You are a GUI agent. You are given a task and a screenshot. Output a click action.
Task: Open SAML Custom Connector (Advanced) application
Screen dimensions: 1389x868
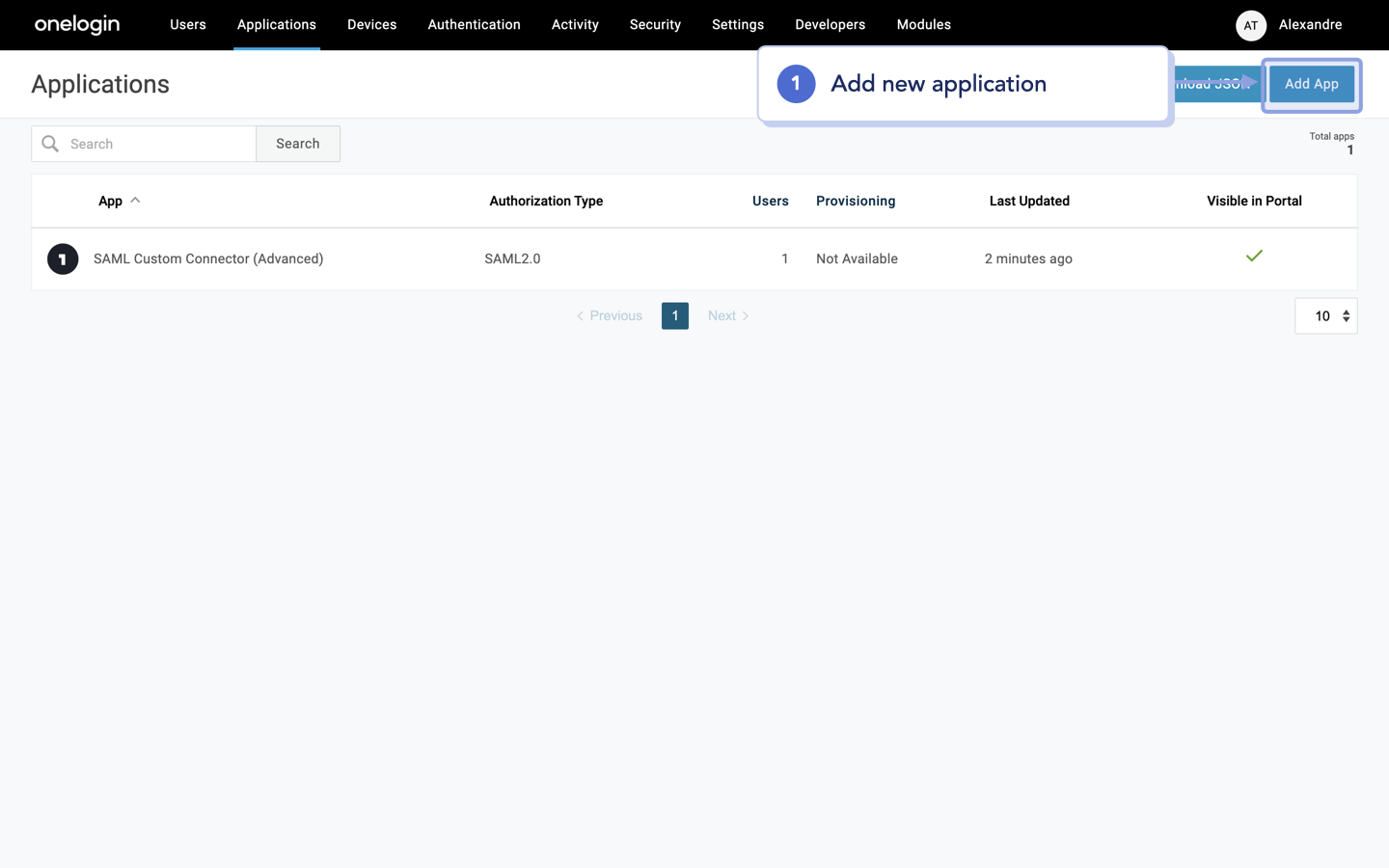click(208, 258)
